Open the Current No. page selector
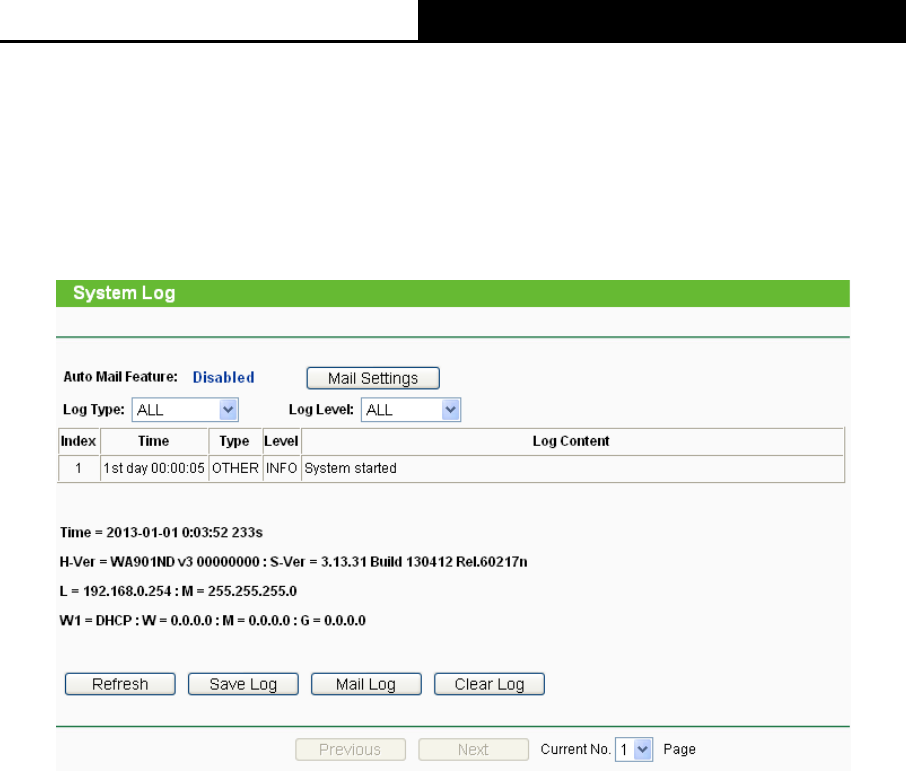 point(634,749)
